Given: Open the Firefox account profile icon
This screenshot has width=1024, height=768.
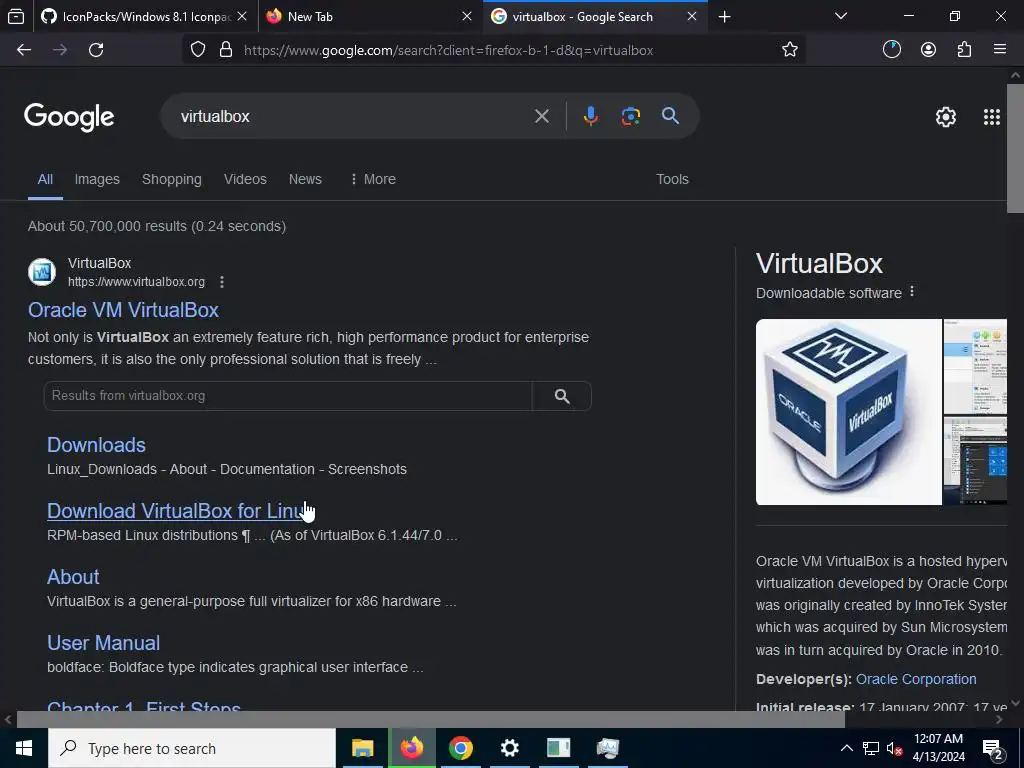Looking at the screenshot, I should (x=928, y=50).
